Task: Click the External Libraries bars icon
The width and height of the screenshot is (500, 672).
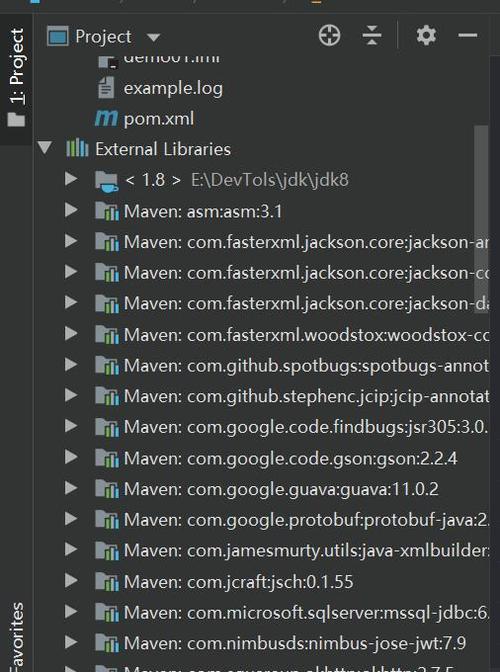Action: click(77, 148)
